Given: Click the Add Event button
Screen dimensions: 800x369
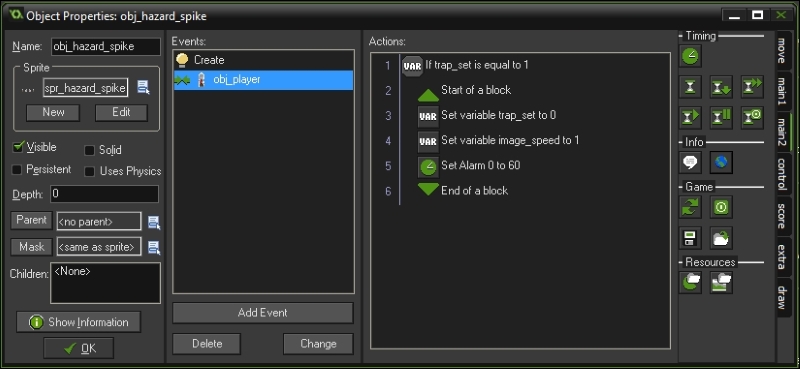Looking at the screenshot, I should pos(262,313).
